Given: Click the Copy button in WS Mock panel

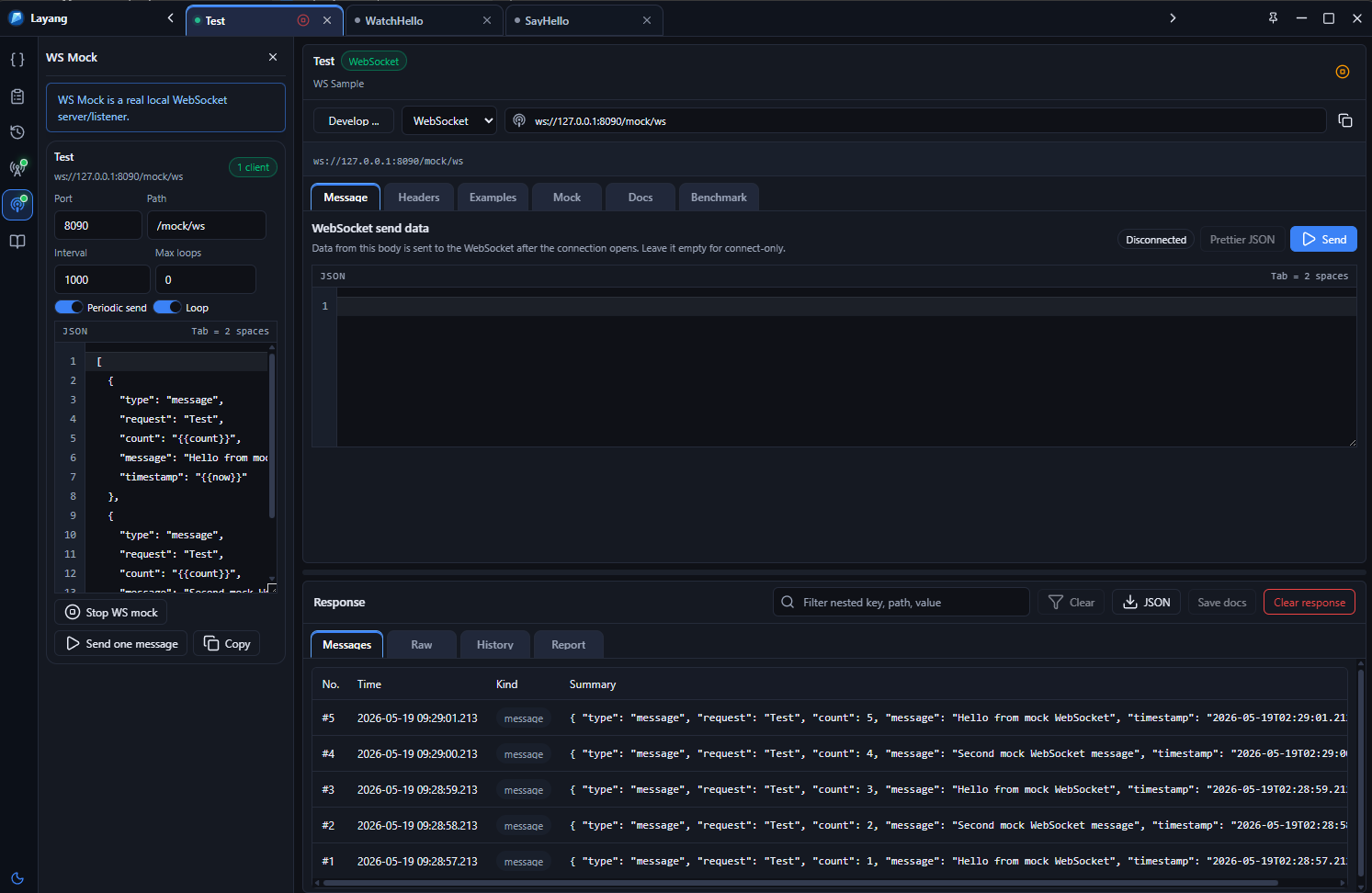Looking at the screenshot, I should click(227, 643).
